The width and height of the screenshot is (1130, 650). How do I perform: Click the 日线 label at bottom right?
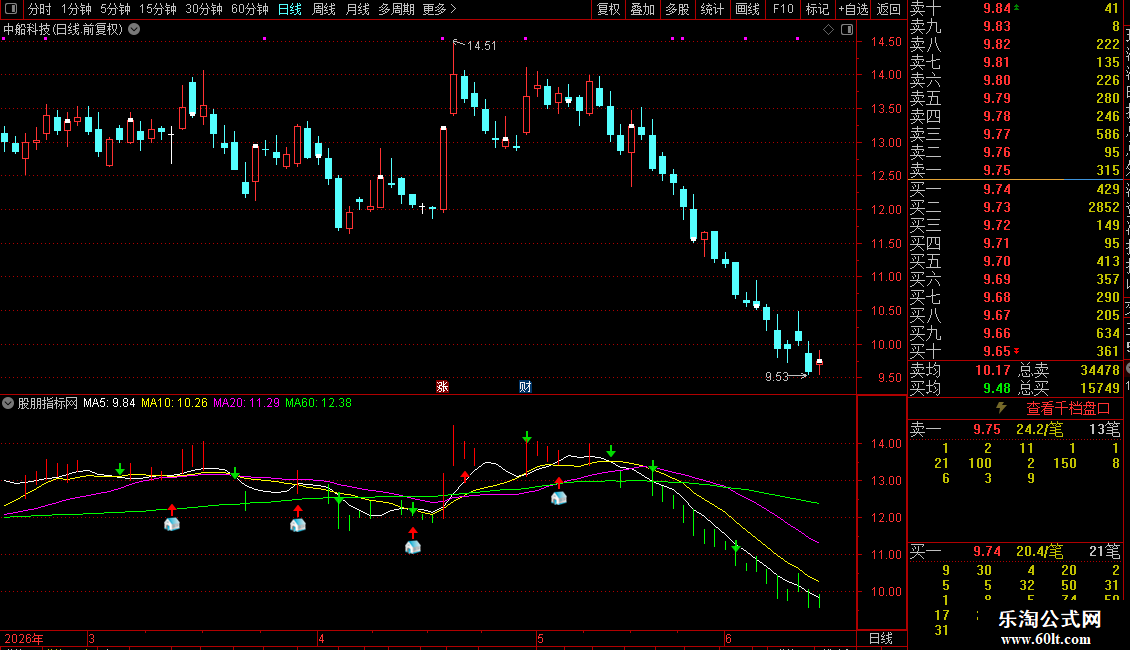(881, 638)
